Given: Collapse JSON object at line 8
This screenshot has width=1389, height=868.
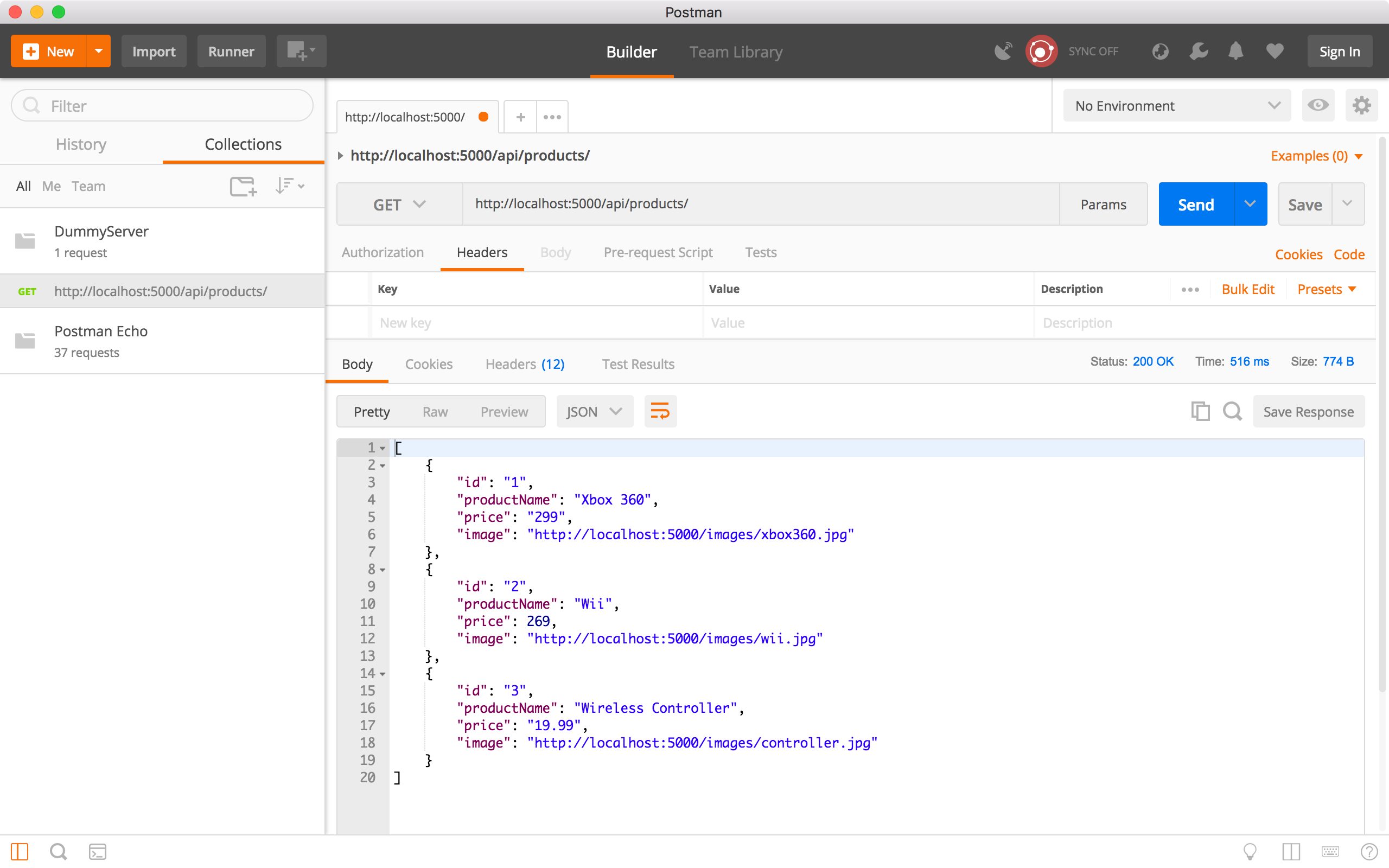Looking at the screenshot, I should [383, 570].
